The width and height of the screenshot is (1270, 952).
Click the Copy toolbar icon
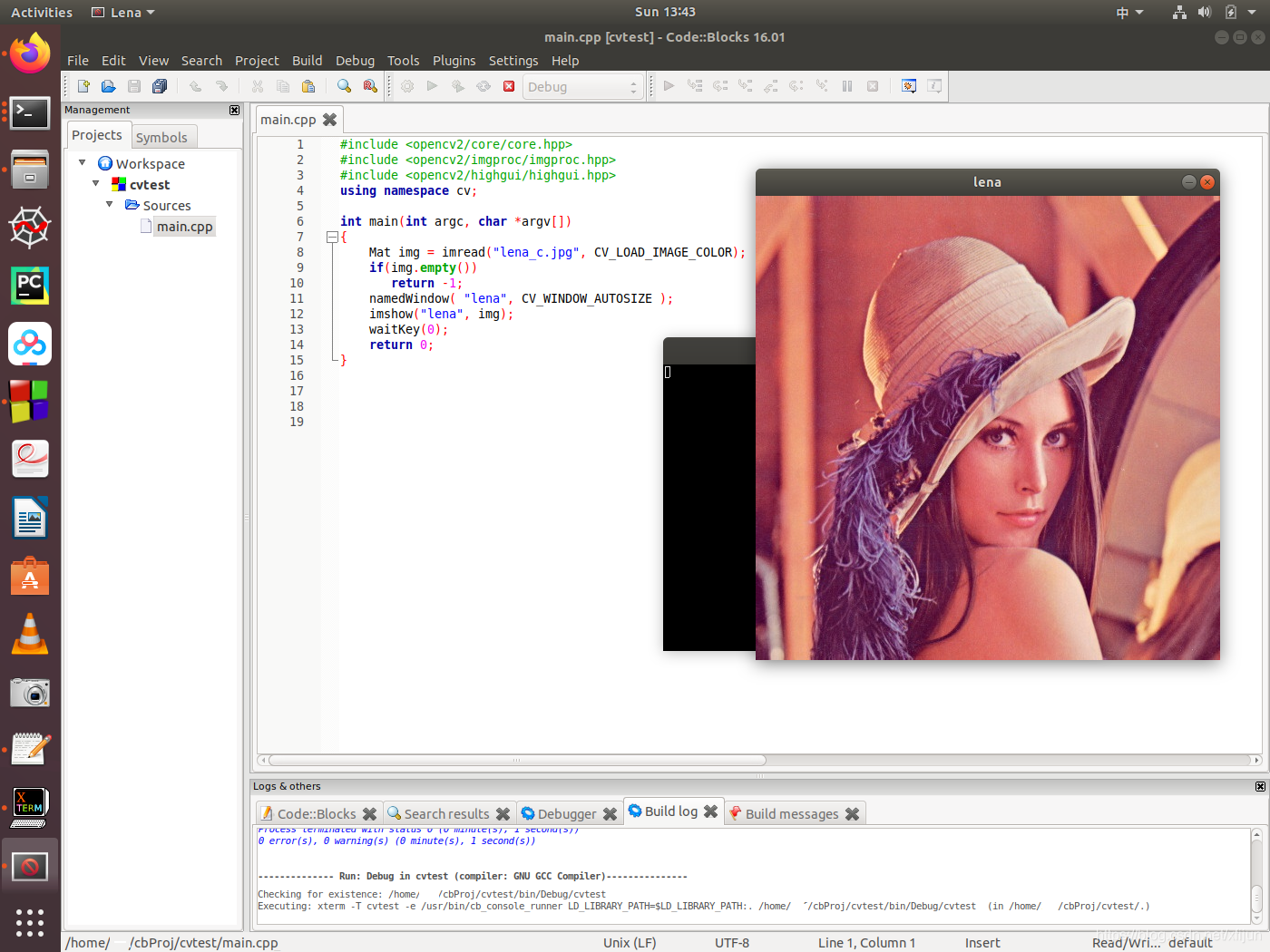tap(283, 86)
